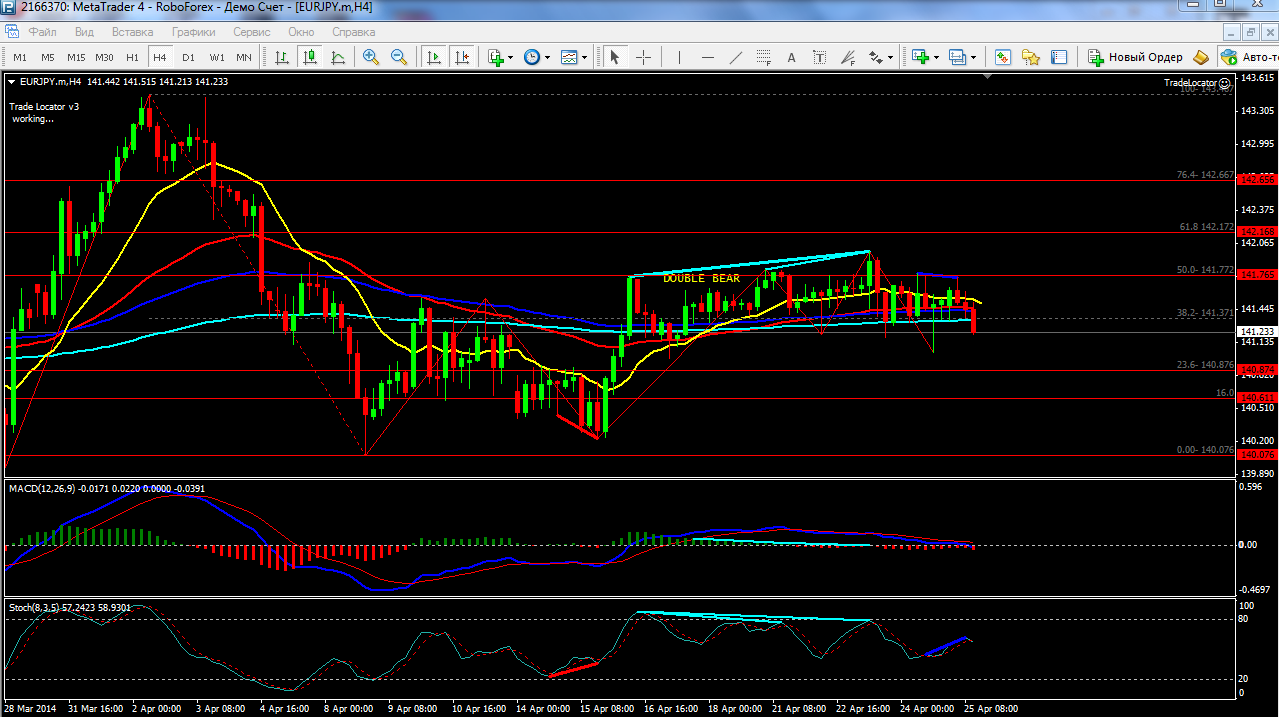
Task: Toggle chart auto scroll icon
Action: point(434,57)
